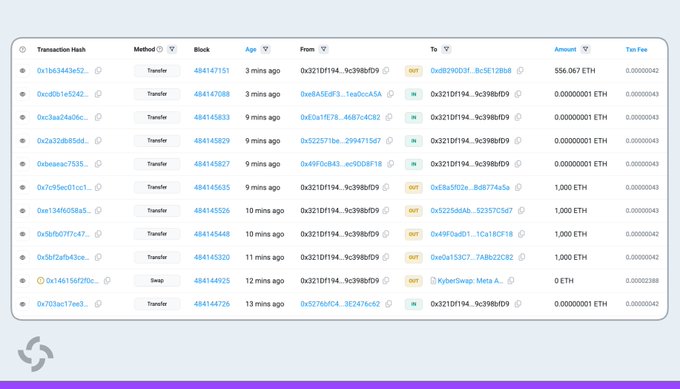
Task: Toggle the eye preview for 0x1b63443e52 row
Action: [23, 71]
